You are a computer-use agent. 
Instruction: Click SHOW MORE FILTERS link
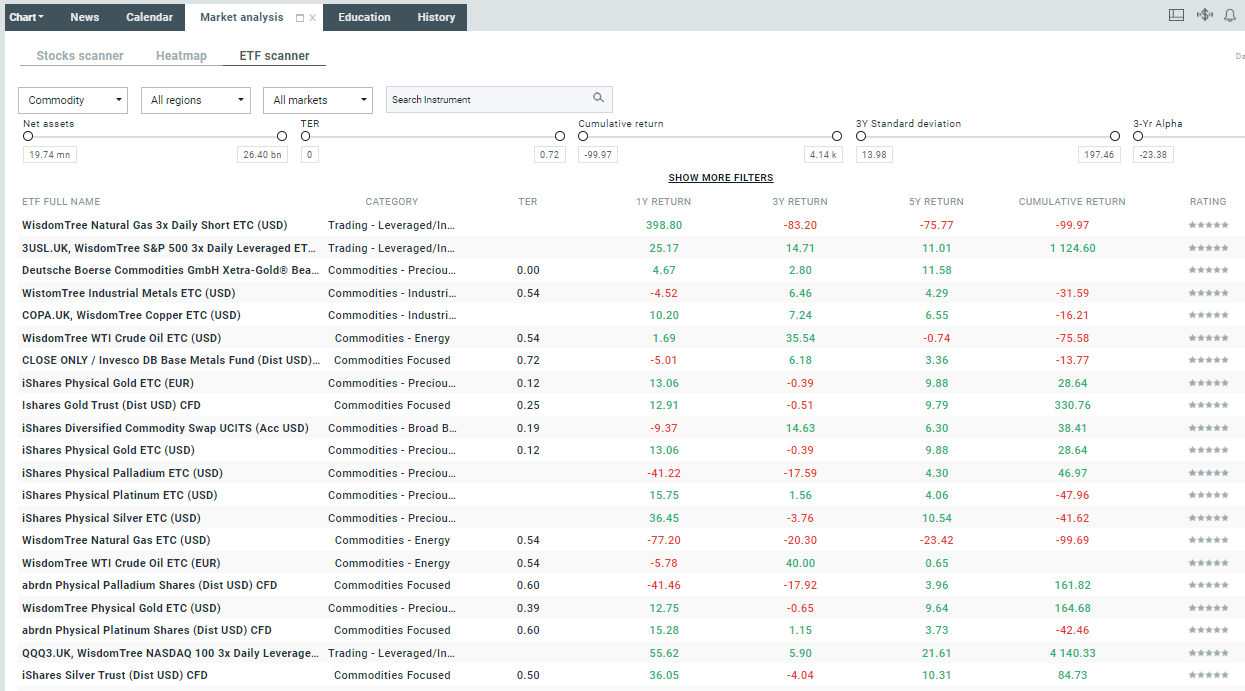[720, 178]
